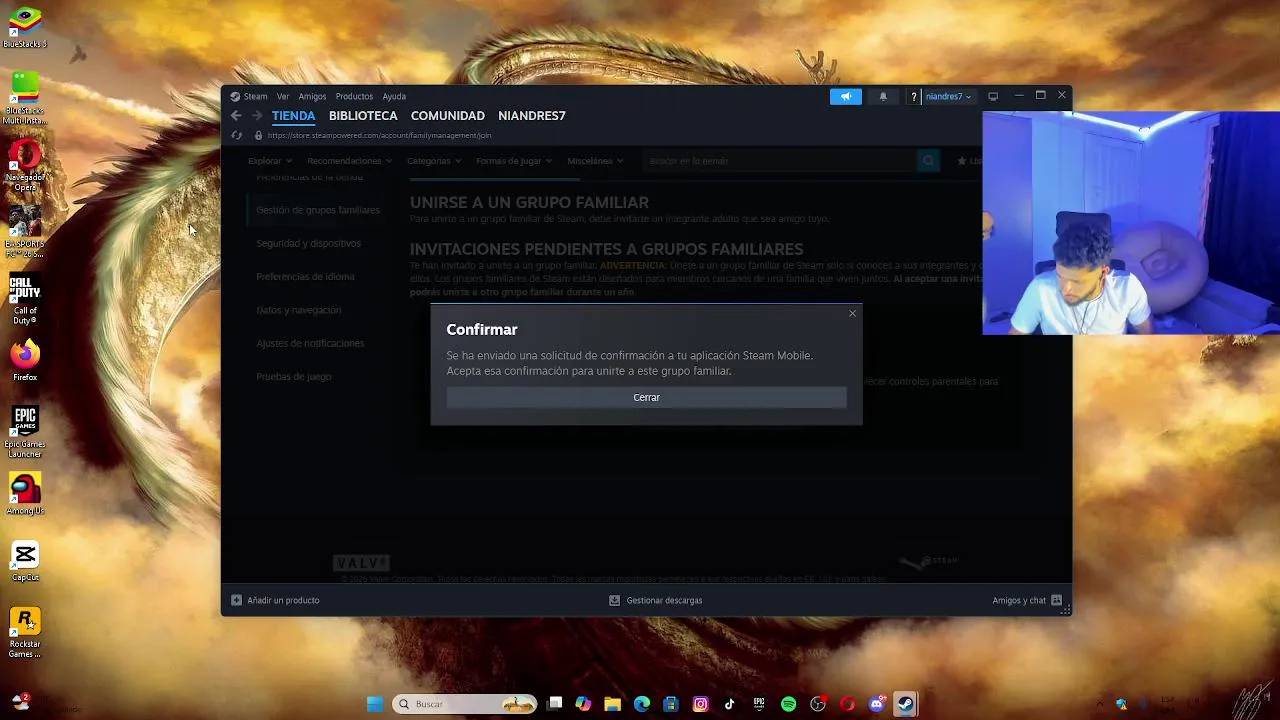Click the store search magnifier button
The width and height of the screenshot is (1280, 720).
pos(929,161)
